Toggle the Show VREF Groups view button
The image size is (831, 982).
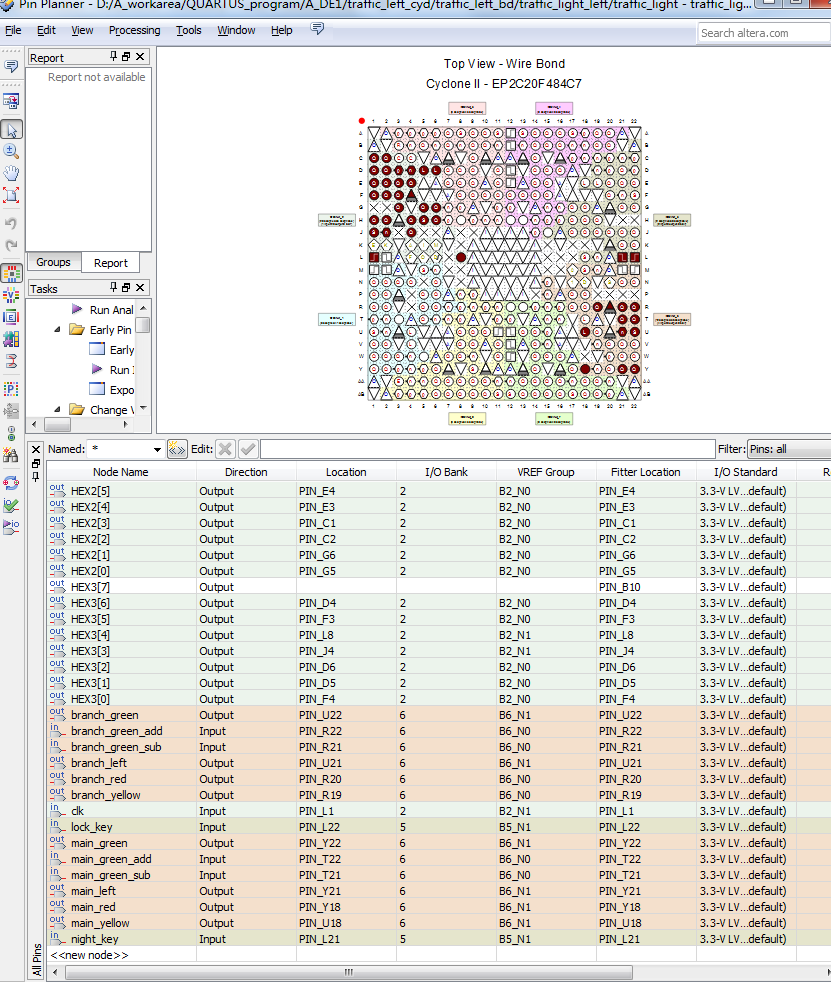click(12, 295)
